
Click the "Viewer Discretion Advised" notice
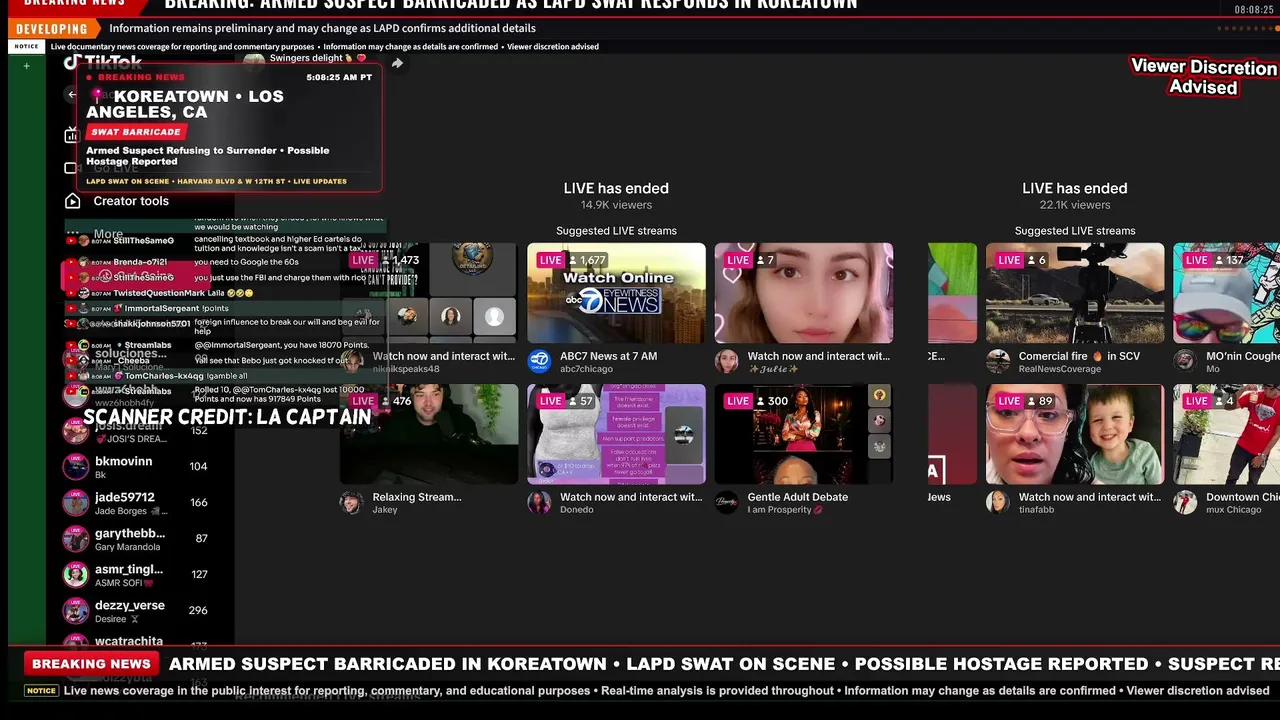pos(1203,77)
